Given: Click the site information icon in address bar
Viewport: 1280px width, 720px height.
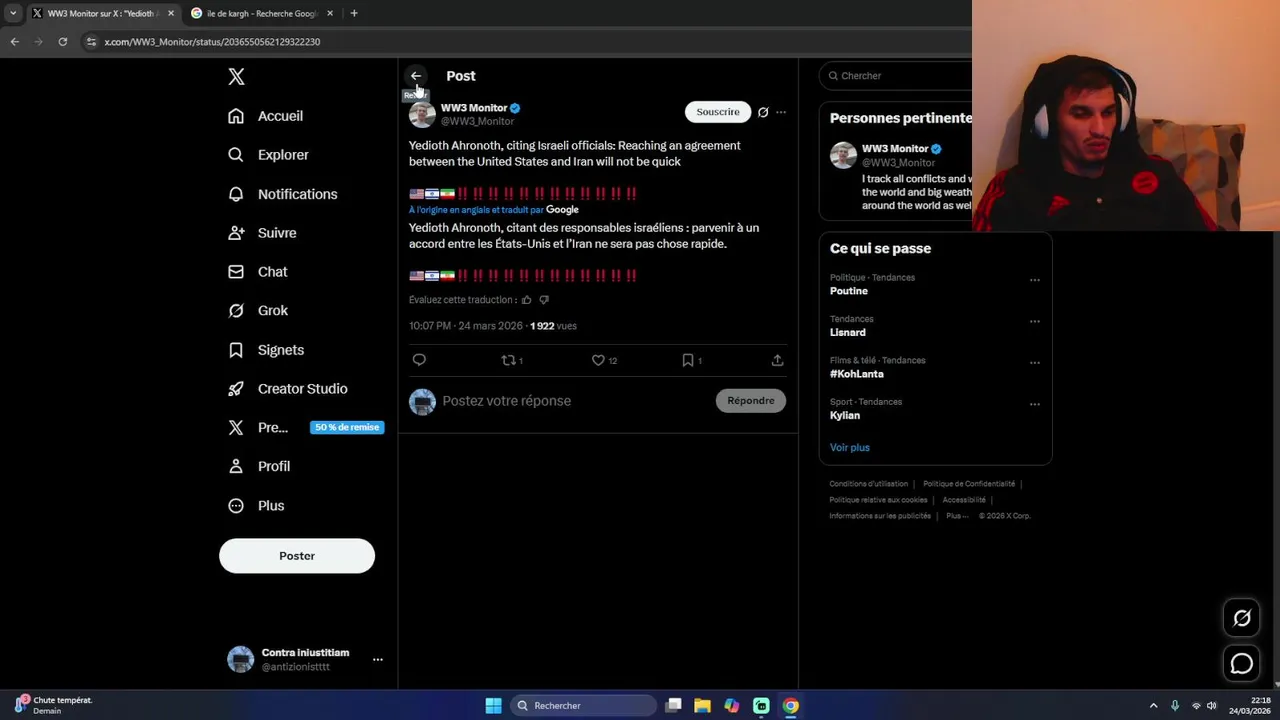Looking at the screenshot, I should coord(91,42).
